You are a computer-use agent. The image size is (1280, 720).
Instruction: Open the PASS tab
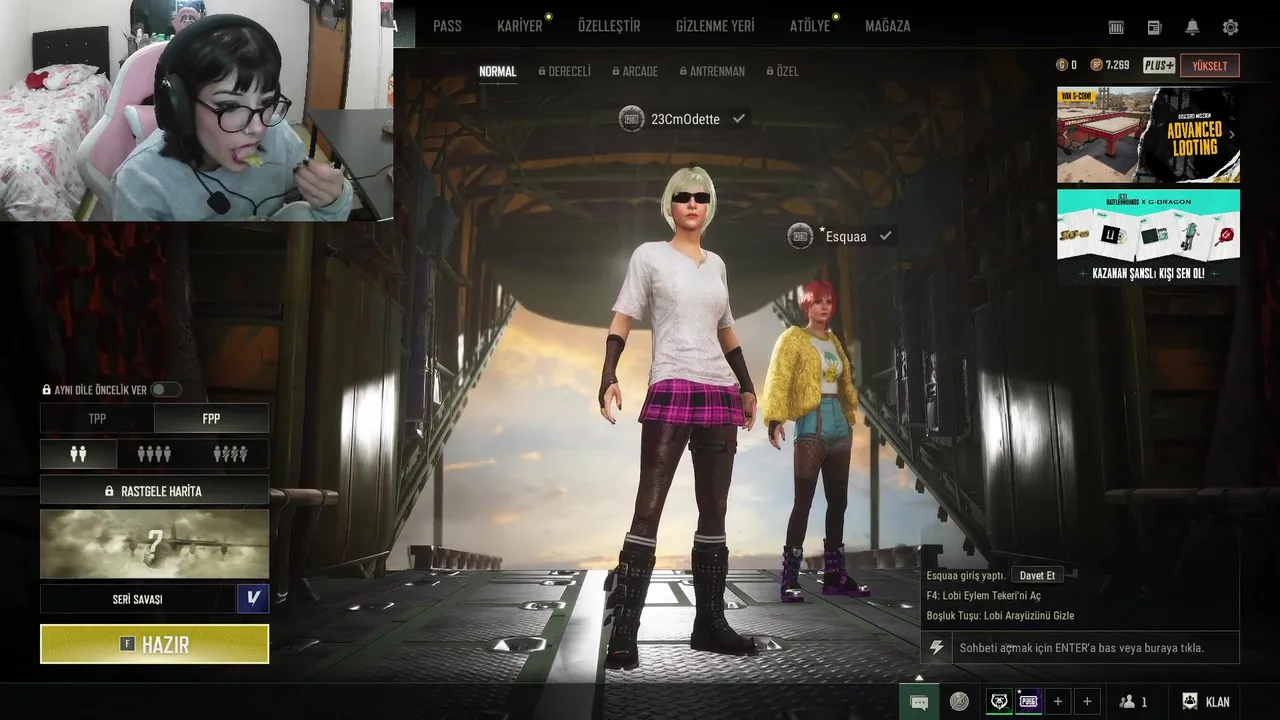tap(447, 26)
